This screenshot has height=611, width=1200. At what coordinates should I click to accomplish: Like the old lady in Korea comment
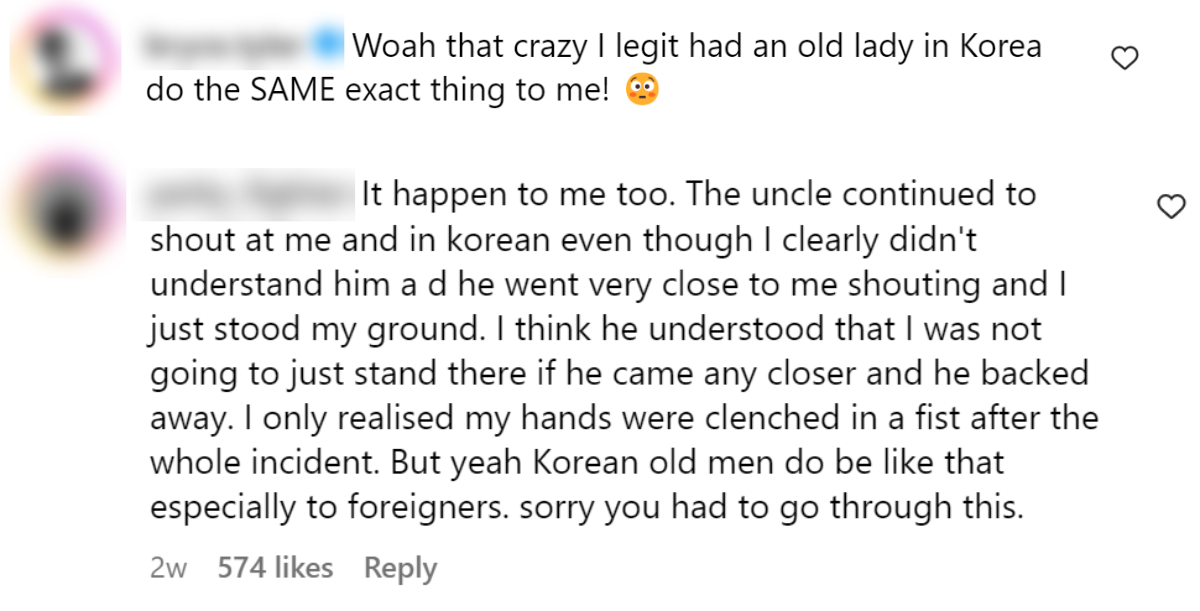[1126, 60]
